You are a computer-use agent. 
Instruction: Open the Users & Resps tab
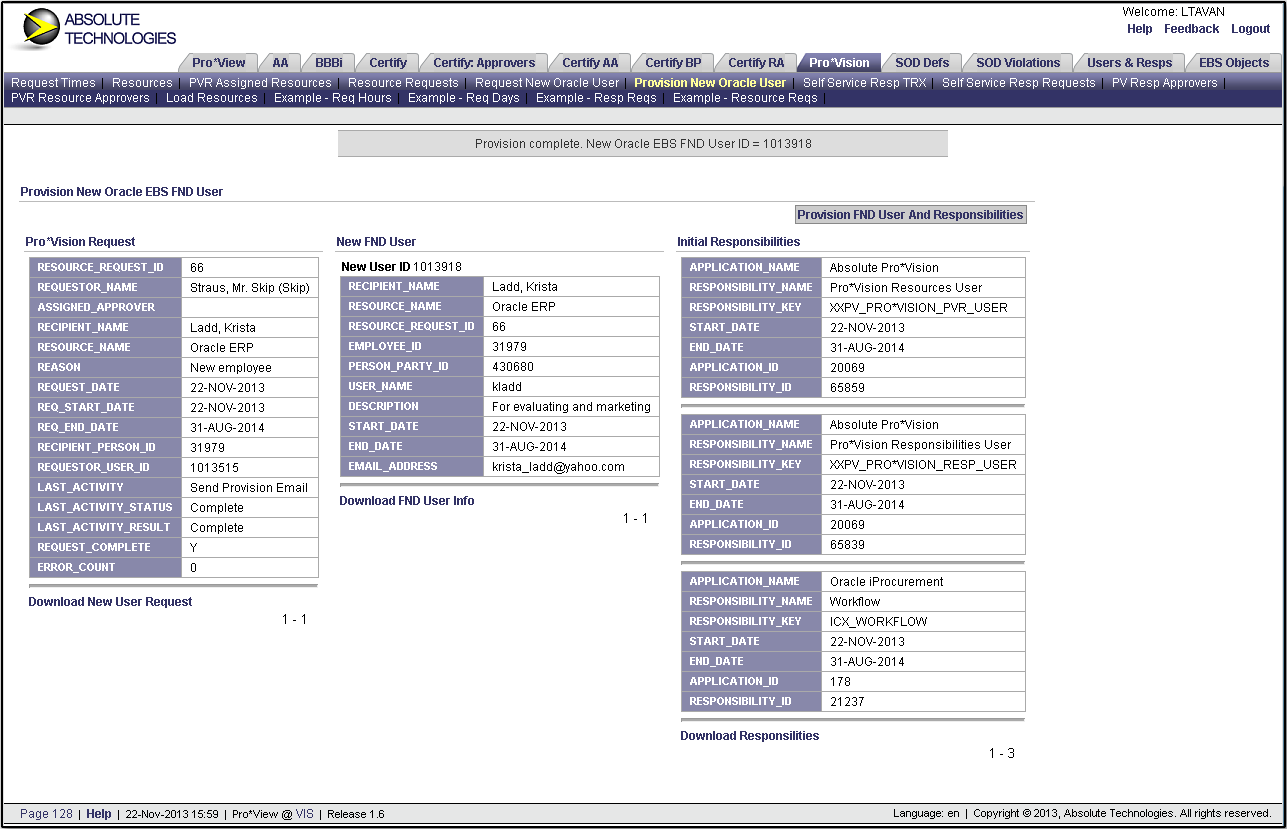coord(1129,62)
